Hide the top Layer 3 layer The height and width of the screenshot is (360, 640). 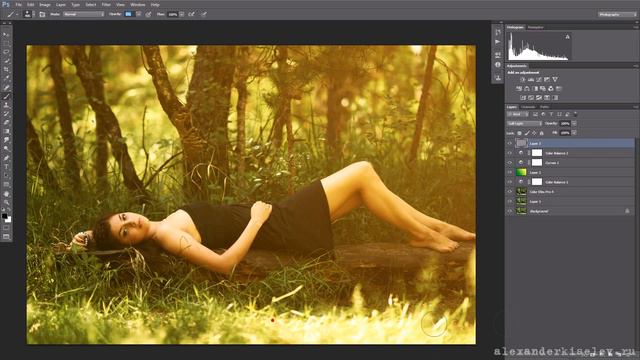509,143
